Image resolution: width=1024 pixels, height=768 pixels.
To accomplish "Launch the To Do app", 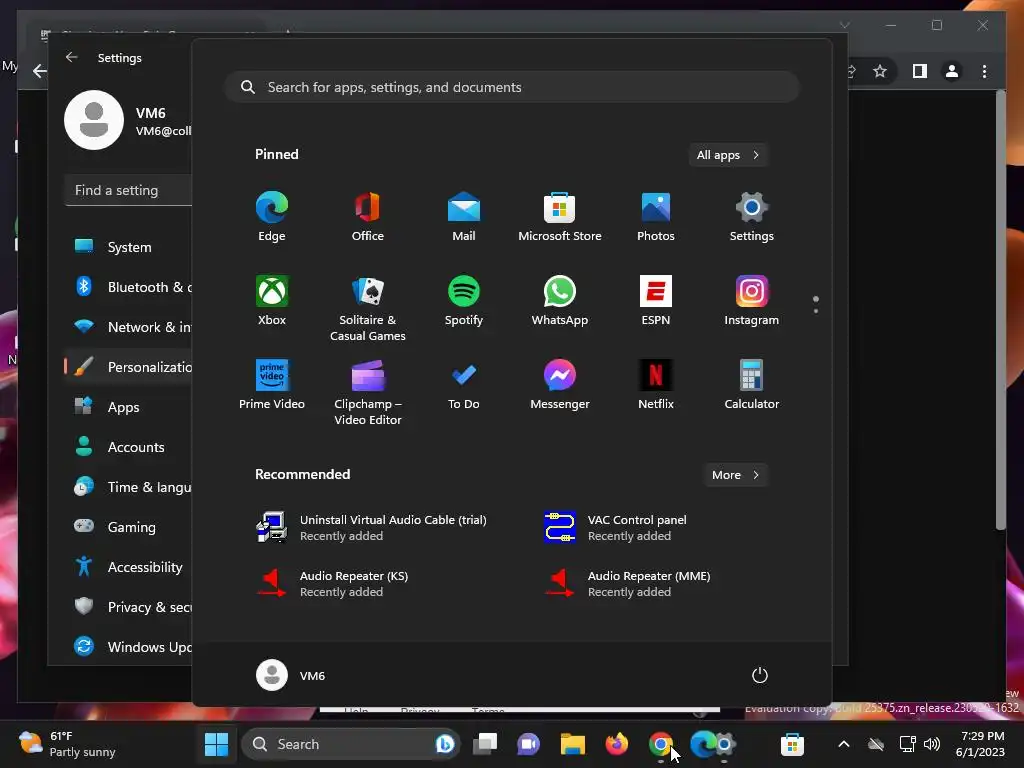I will 464,385.
